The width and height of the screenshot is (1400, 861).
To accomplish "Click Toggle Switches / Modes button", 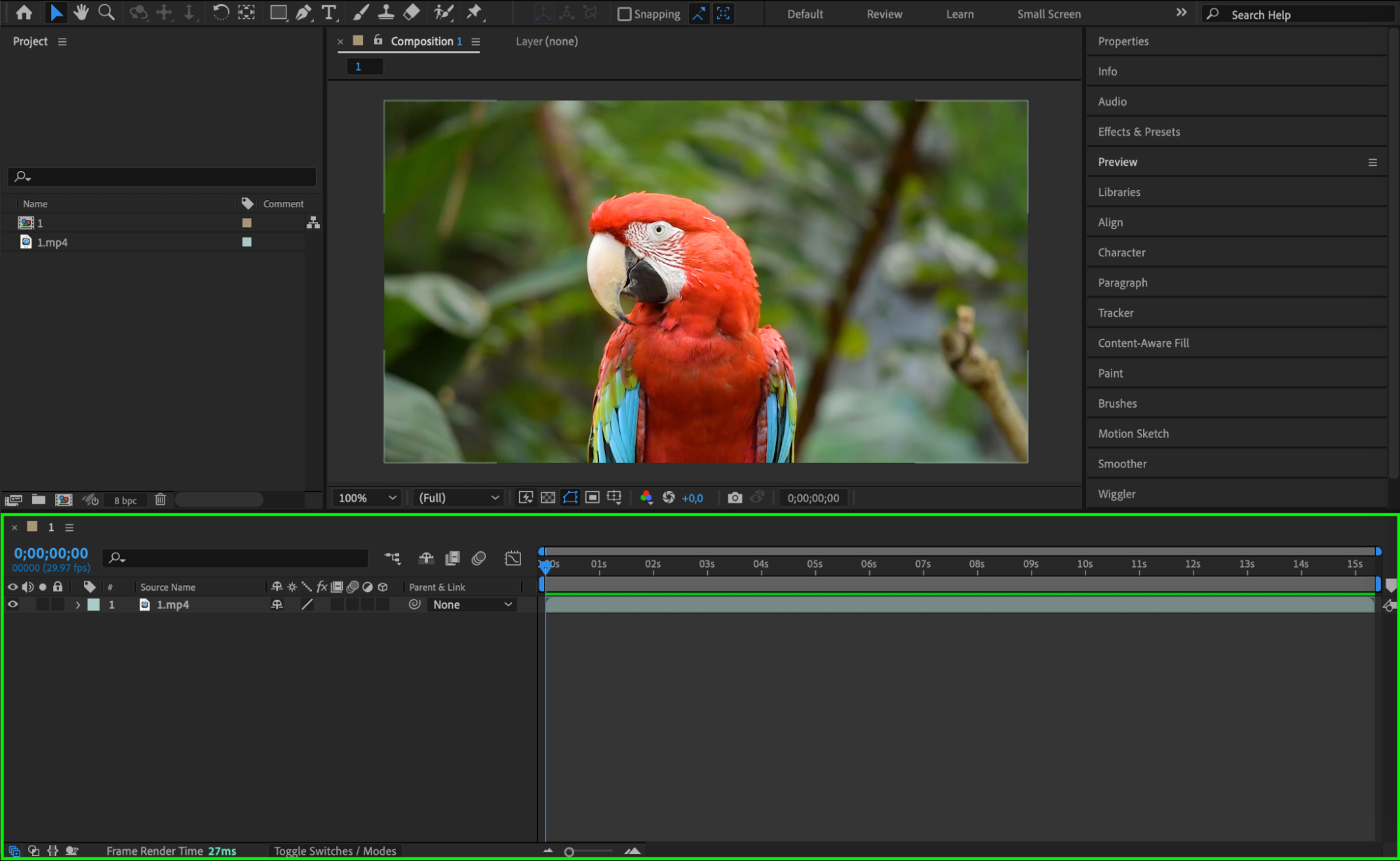I will pos(335,850).
